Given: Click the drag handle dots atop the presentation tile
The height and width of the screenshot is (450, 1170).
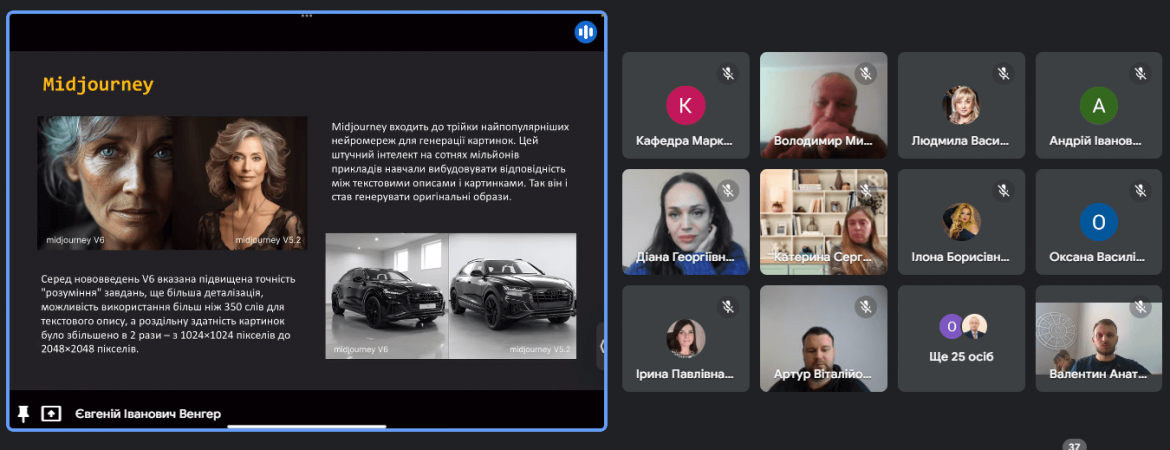Looking at the screenshot, I should tap(307, 16).
